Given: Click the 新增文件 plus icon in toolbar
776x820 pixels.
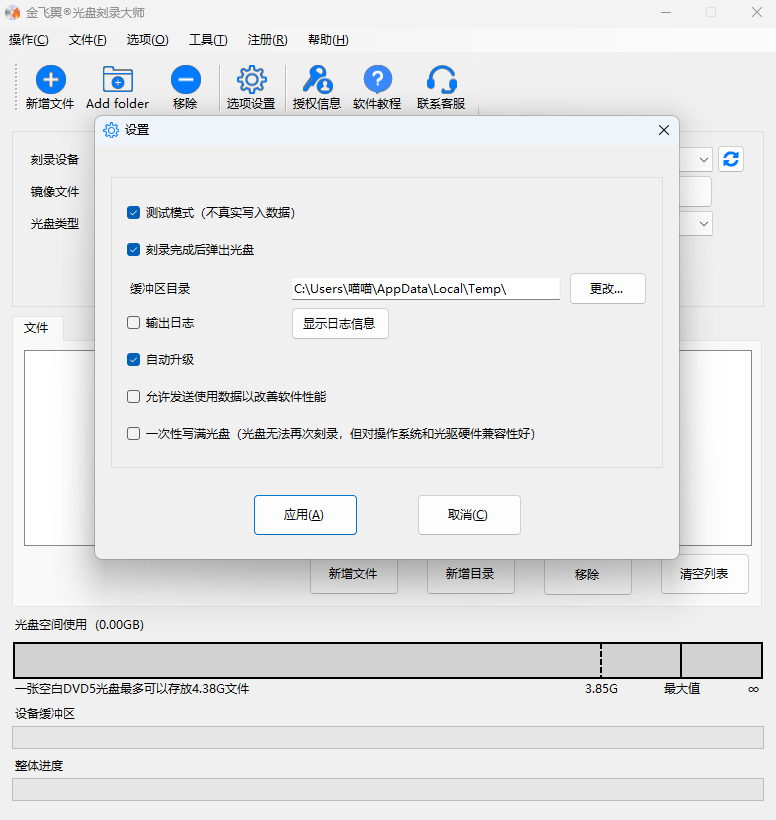Looking at the screenshot, I should 50,80.
